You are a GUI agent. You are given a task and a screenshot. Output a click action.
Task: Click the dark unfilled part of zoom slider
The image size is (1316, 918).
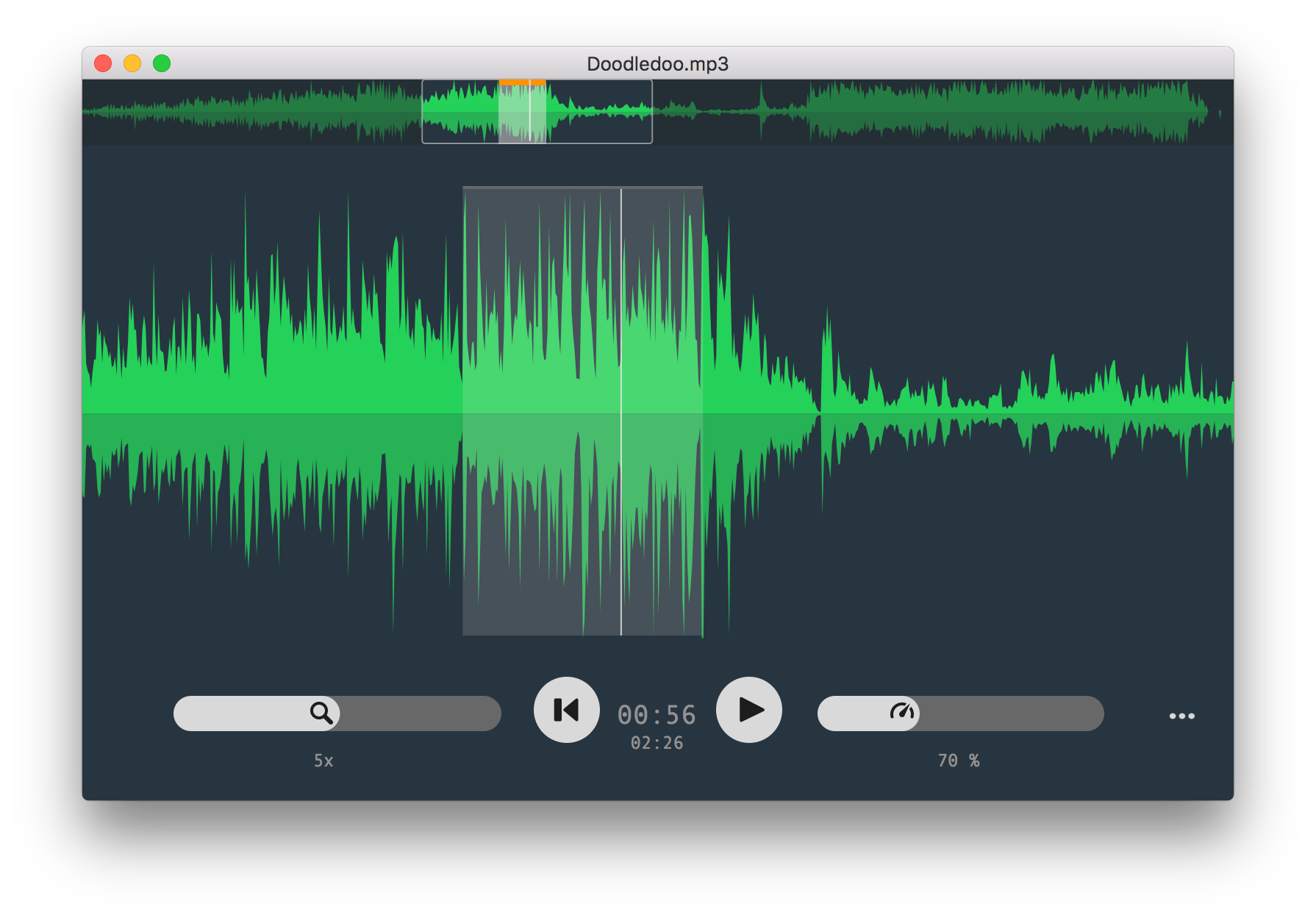tap(419, 714)
